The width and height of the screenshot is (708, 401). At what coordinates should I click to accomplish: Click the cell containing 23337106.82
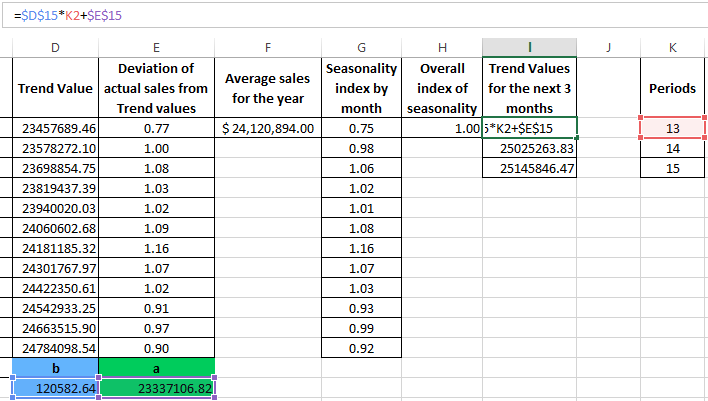pos(157,387)
